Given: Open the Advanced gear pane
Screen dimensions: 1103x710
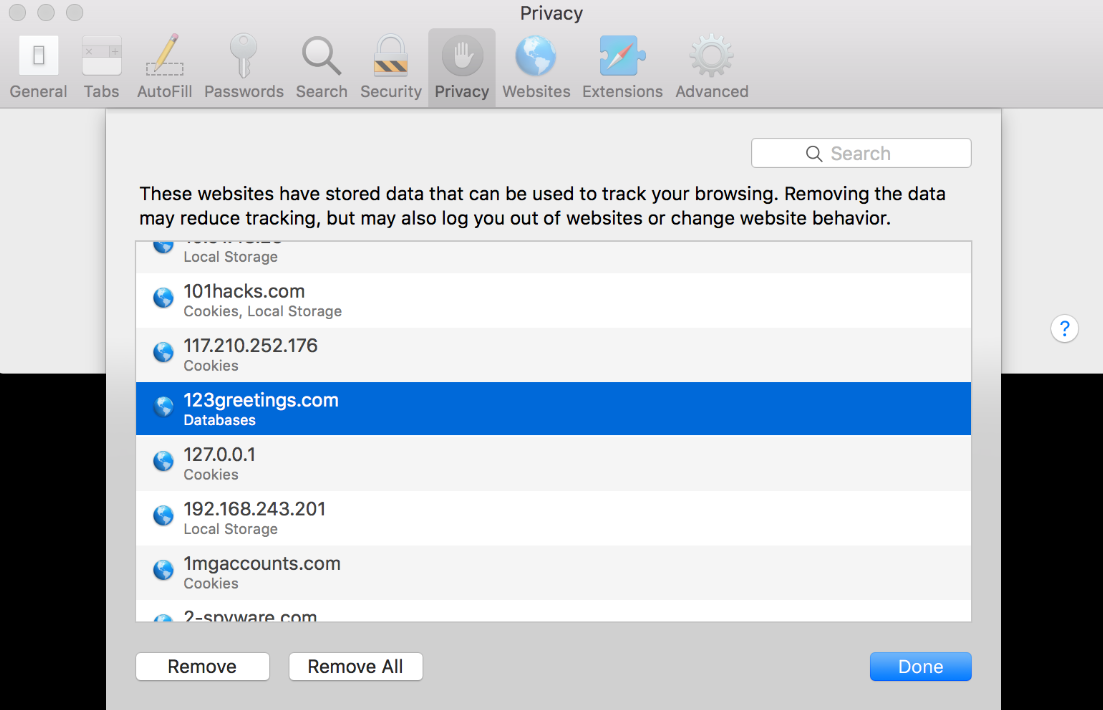Looking at the screenshot, I should [711, 68].
